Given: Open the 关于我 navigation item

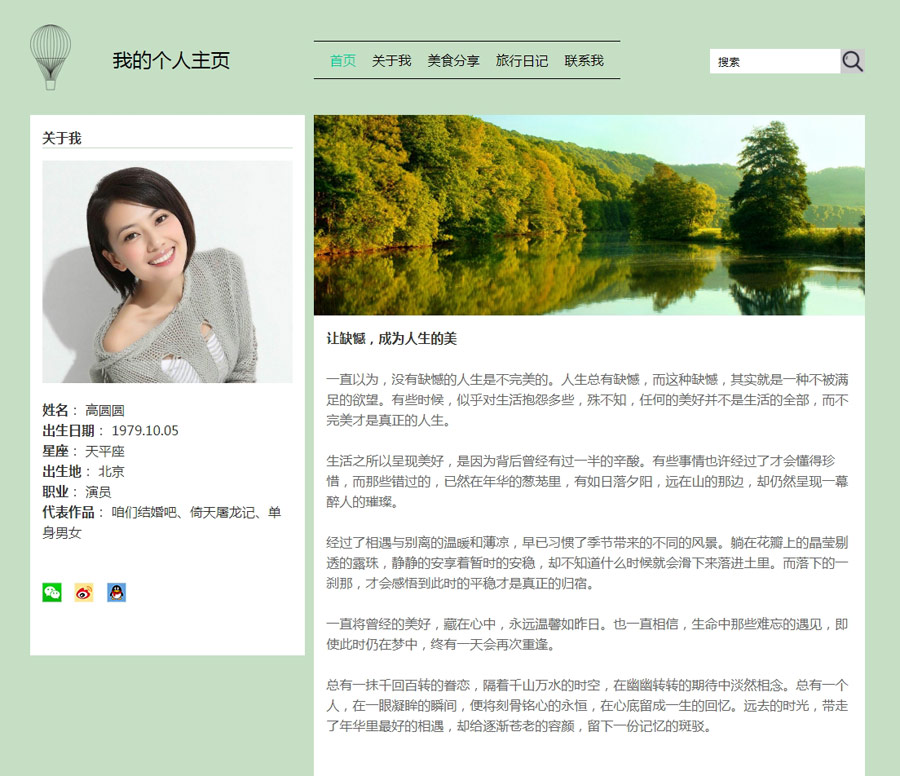Looking at the screenshot, I should point(391,60).
